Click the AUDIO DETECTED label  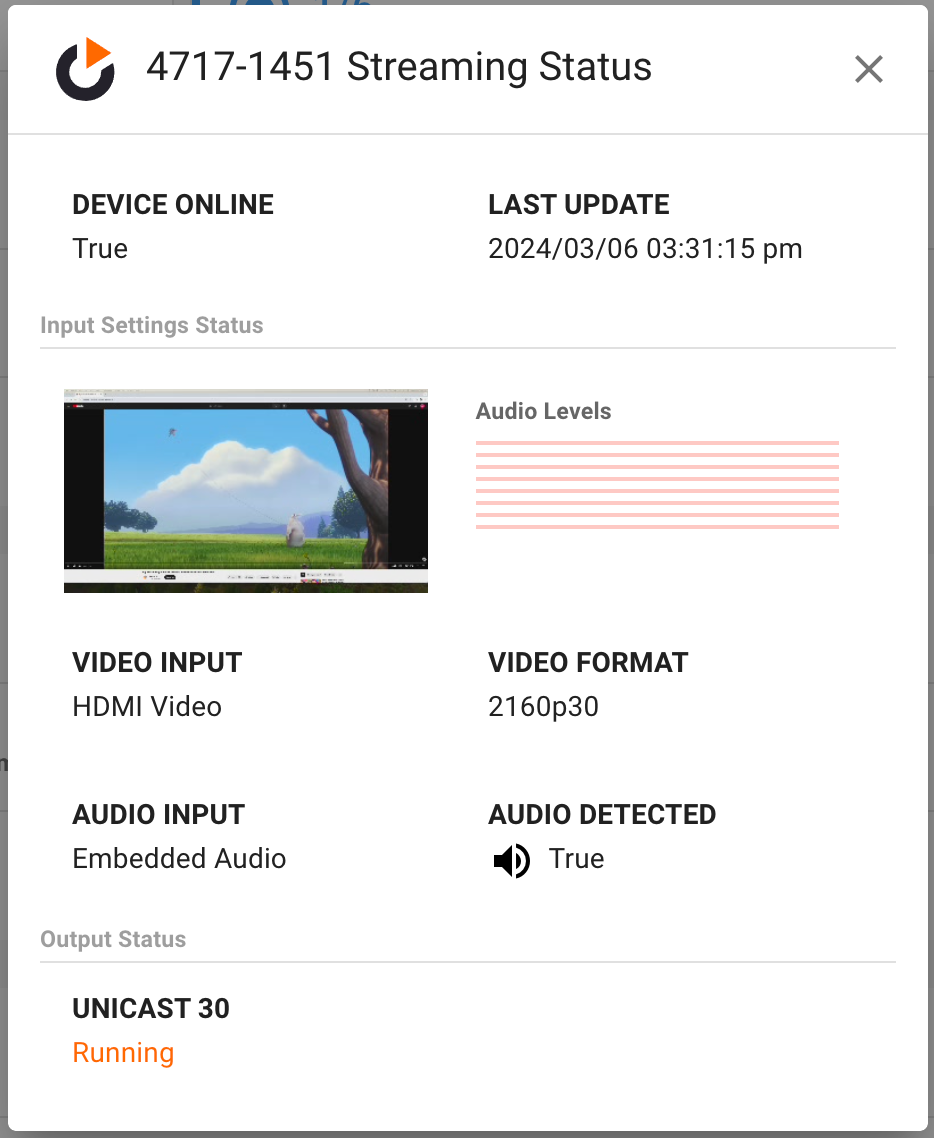tap(602, 814)
